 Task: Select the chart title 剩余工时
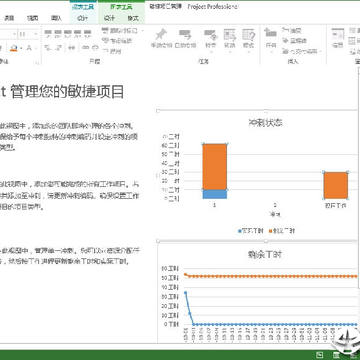tap(265, 255)
